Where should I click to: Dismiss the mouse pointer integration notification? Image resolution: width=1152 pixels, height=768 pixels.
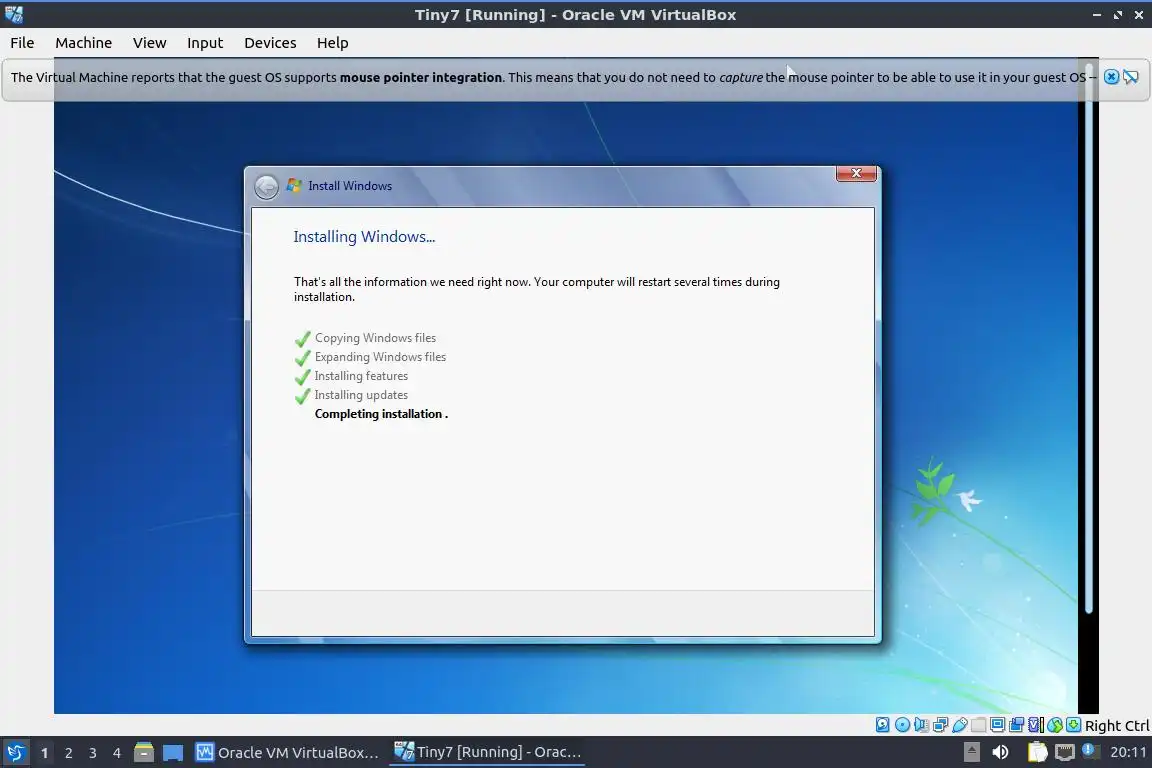click(1112, 76)
